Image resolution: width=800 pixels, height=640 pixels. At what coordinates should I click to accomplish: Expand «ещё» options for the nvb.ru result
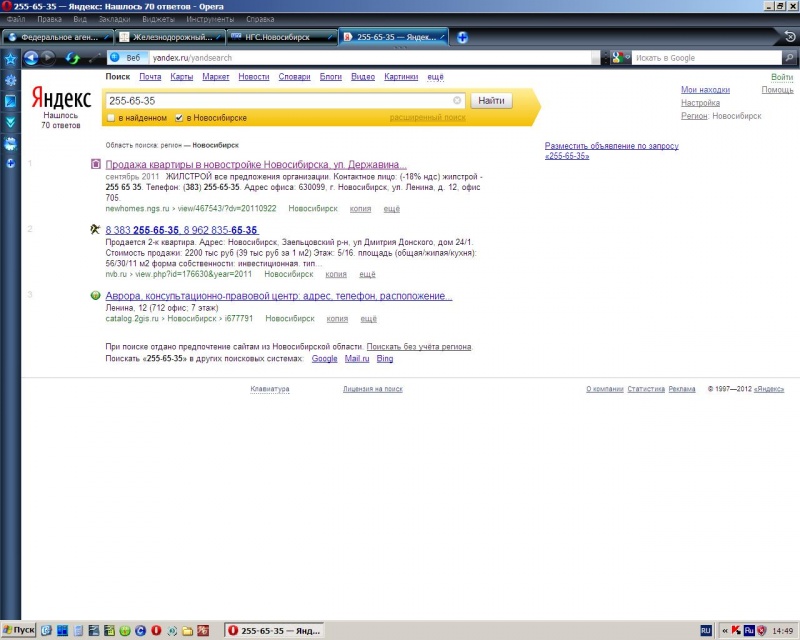tap(367, 274)
